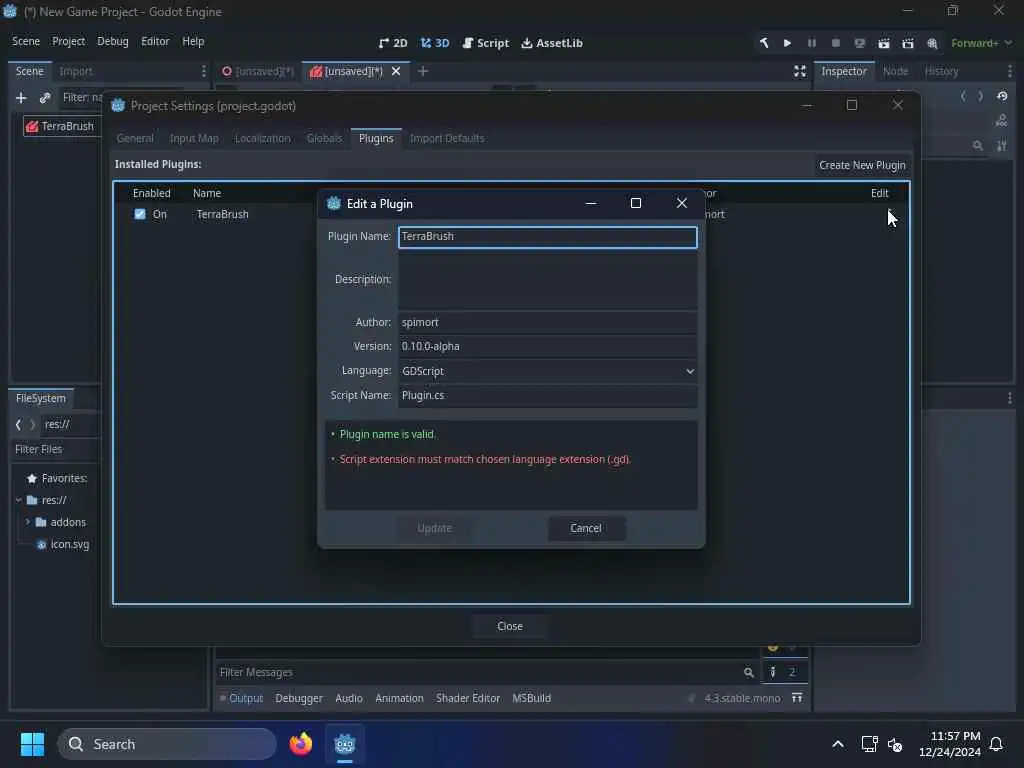The image size is (1024, 768).
Task: Open Scene dock options menu
Action: point(204,71)
